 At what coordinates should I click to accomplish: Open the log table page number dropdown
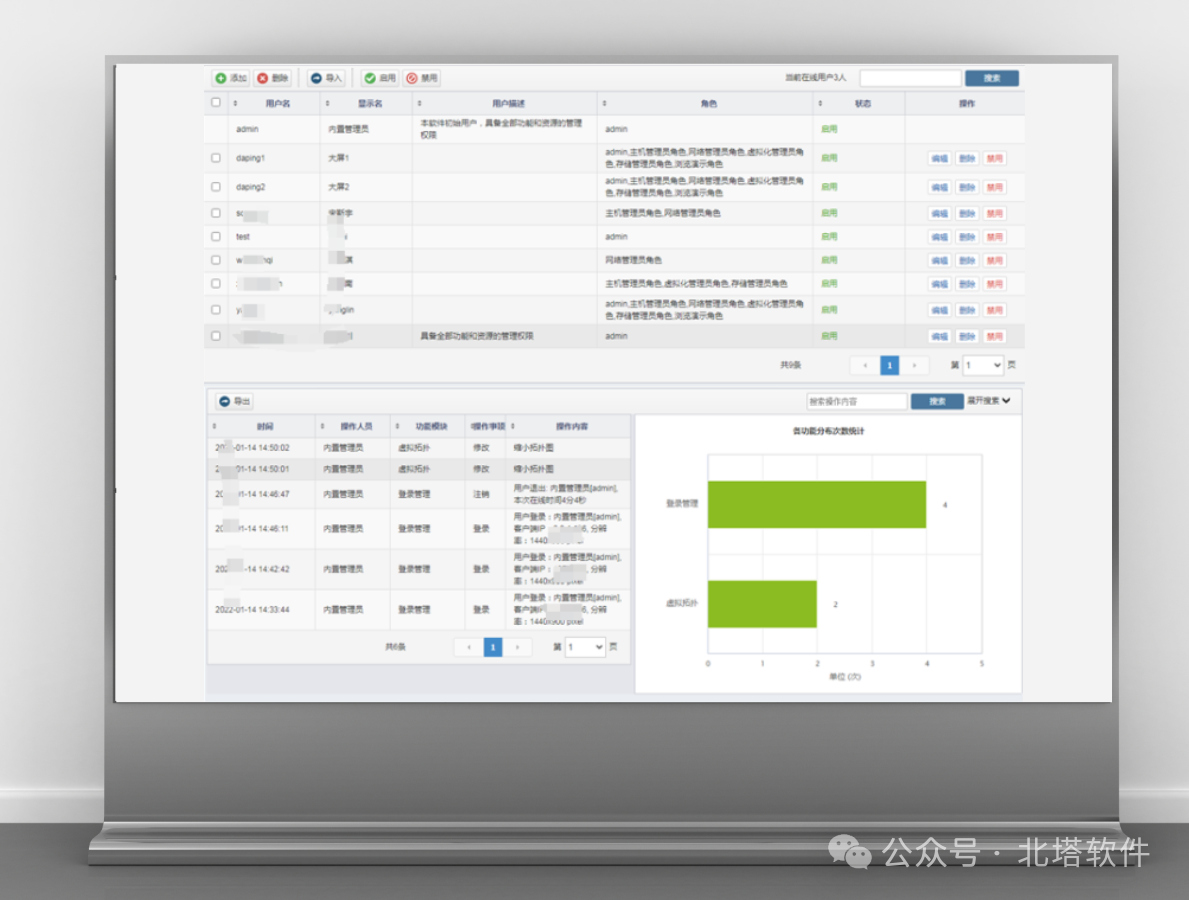pos(585,647)
